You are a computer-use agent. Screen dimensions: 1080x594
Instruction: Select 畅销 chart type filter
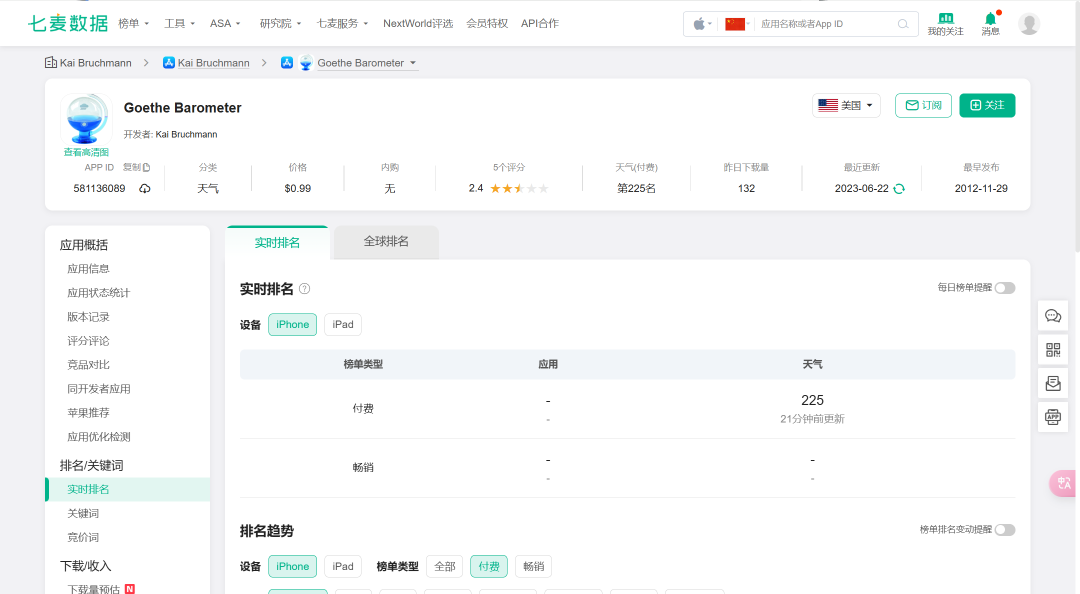[534, 566]
